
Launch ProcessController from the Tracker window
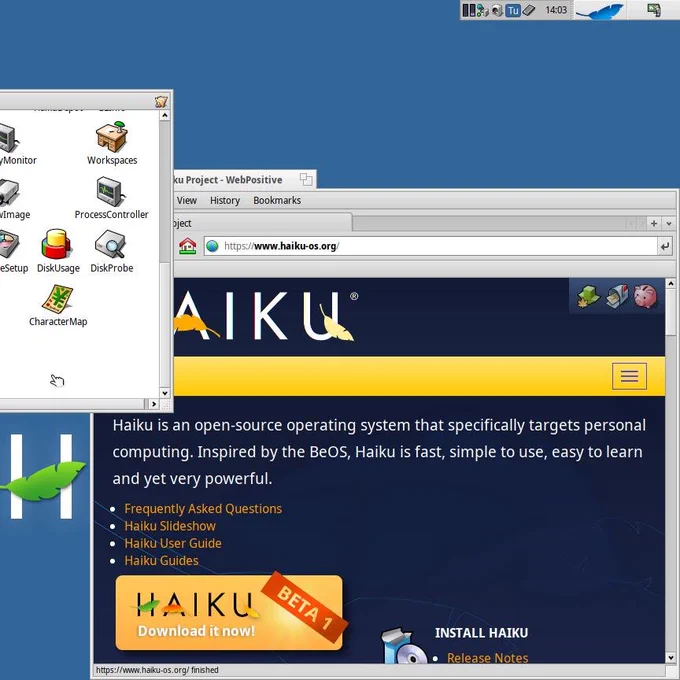point(111,191)
